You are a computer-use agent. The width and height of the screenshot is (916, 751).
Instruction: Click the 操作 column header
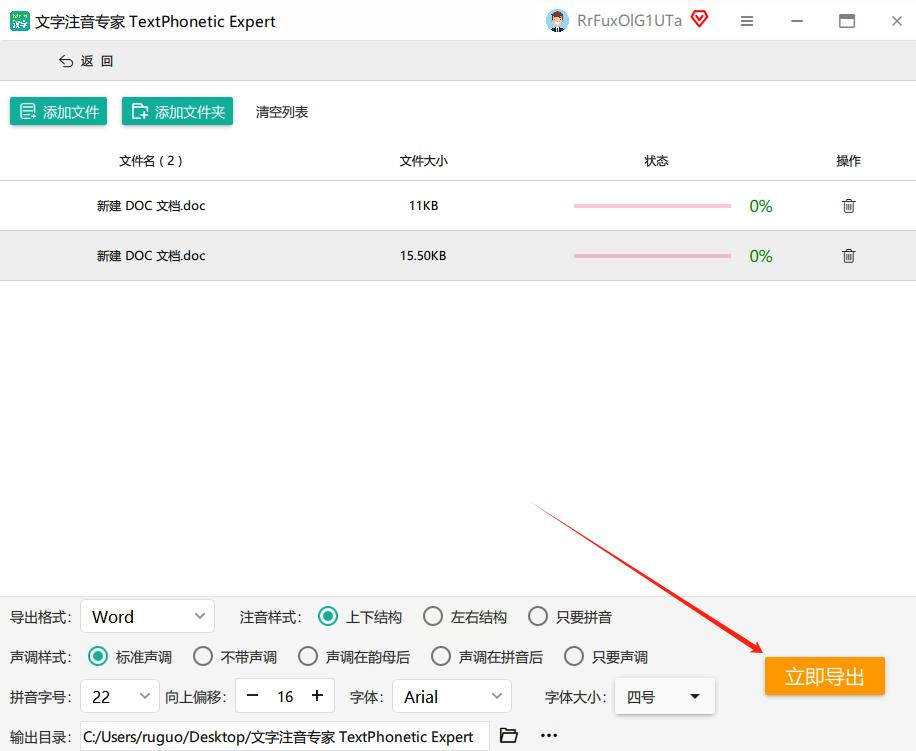click(x=848, y=161)
